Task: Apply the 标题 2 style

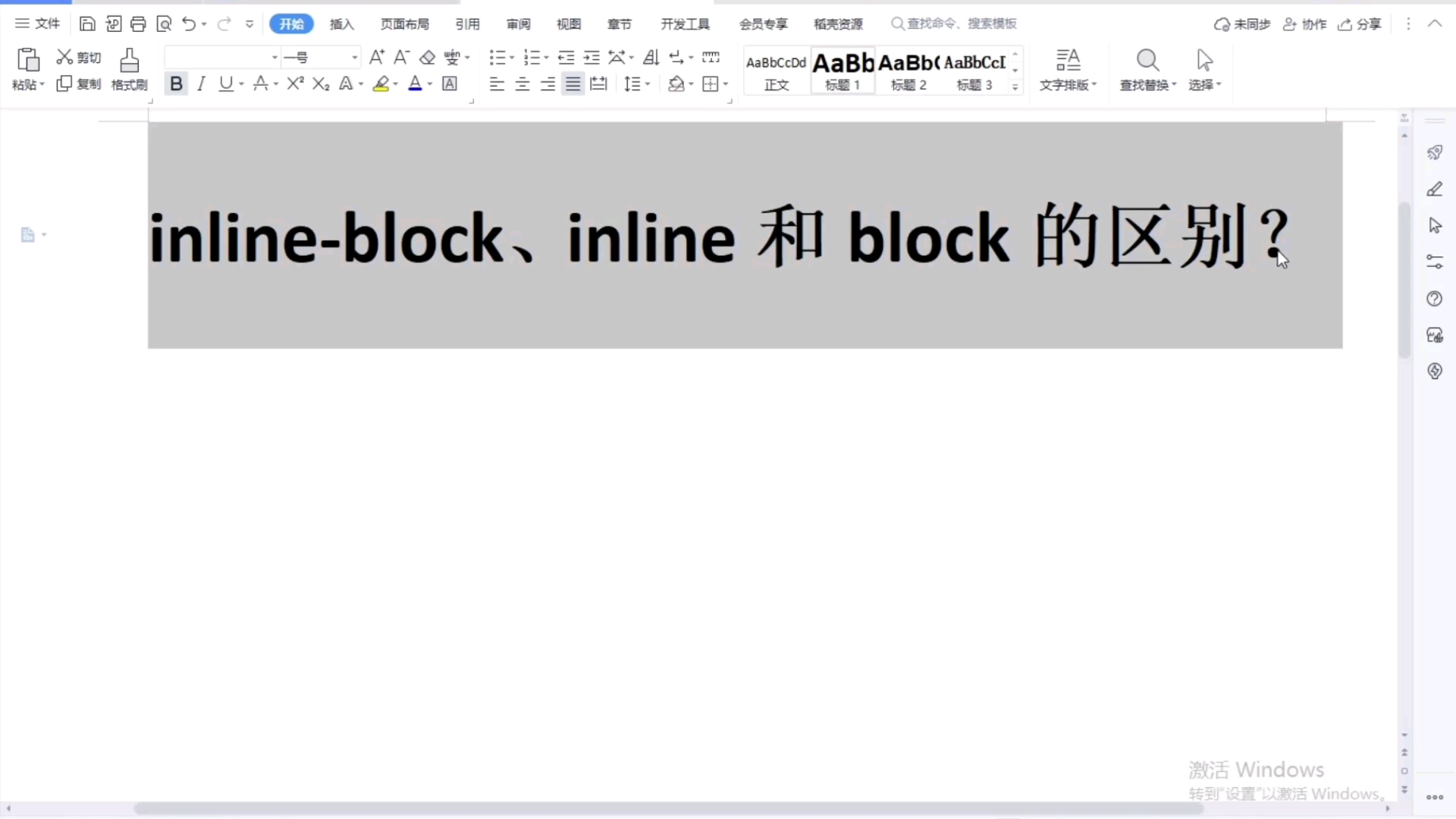Action: [x=908, y=71]
